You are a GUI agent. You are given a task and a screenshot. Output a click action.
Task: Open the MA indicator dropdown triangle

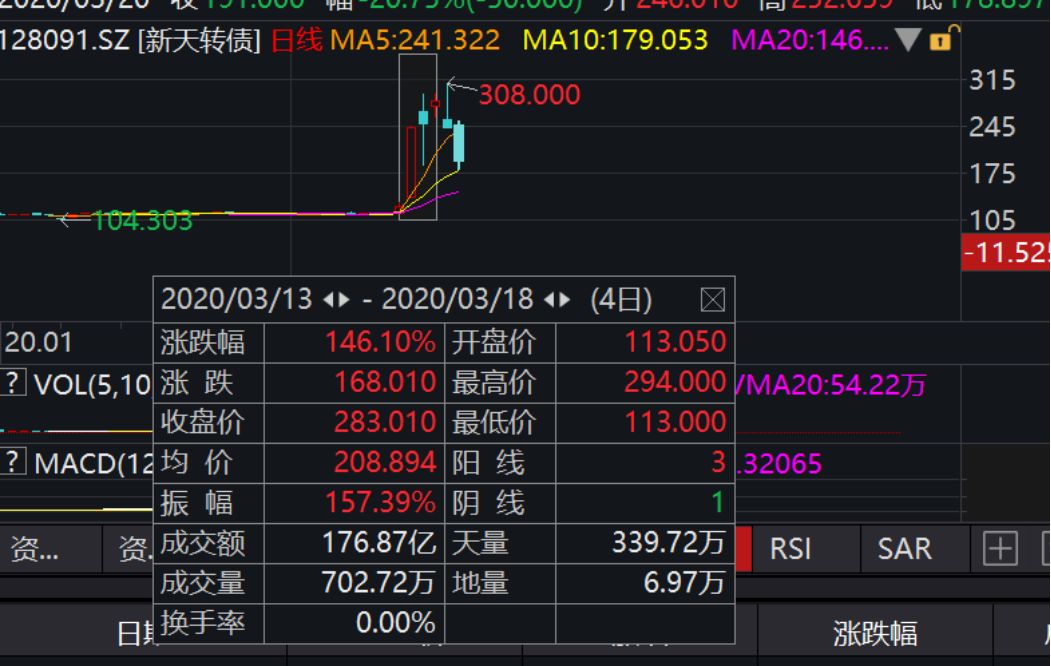(907, 41)
